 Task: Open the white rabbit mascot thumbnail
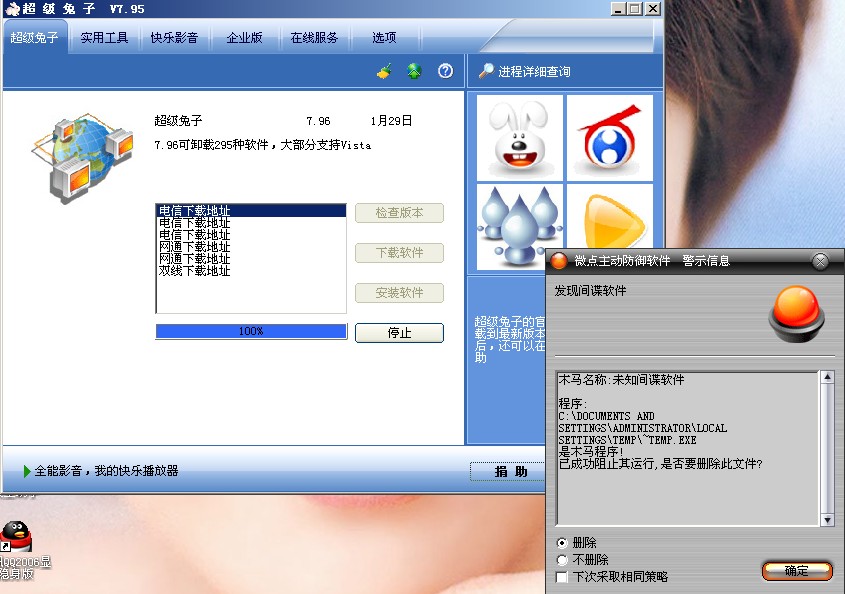pyautogui.click(x=520, y=138)
